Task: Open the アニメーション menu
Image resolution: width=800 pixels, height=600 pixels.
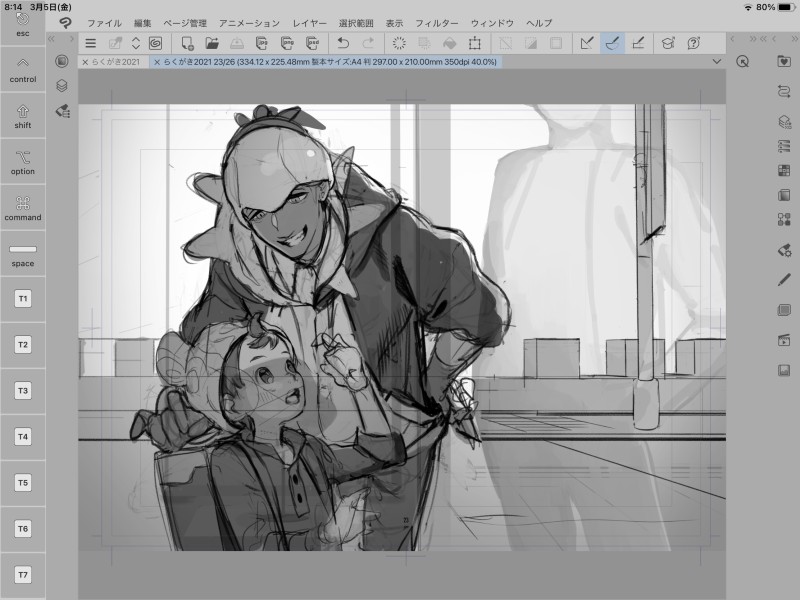Action: (249, 23)
